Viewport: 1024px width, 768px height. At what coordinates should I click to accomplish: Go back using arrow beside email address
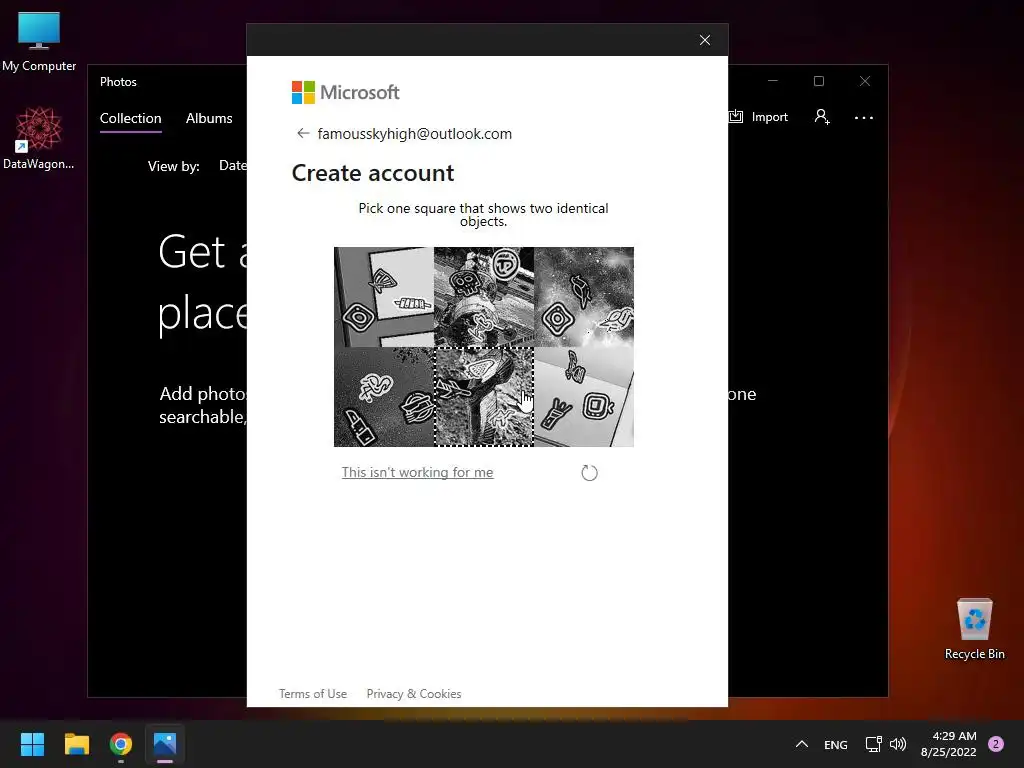point(302,133)
